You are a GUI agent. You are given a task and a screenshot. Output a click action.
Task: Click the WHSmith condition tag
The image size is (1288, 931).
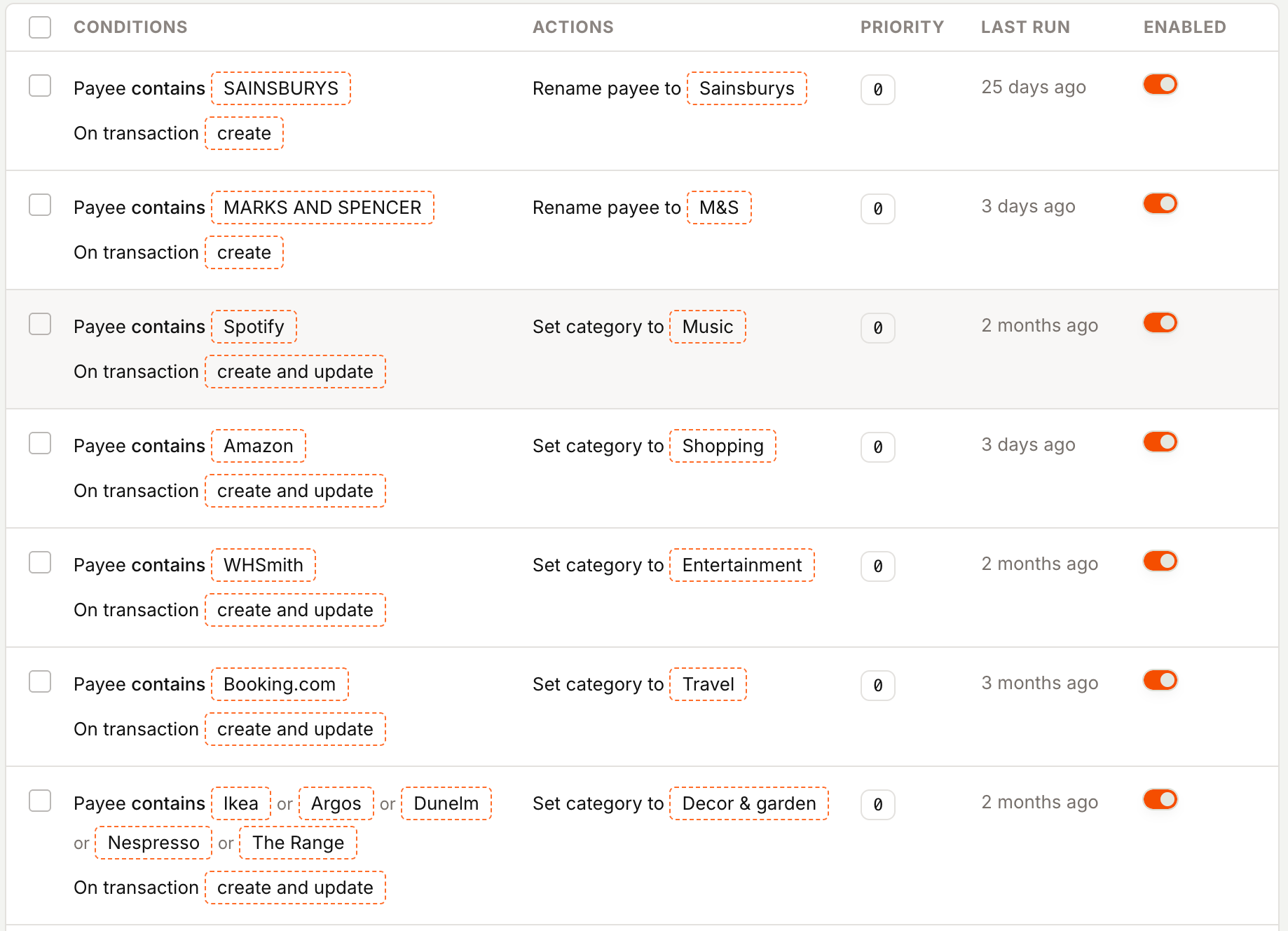pos(263,565)
